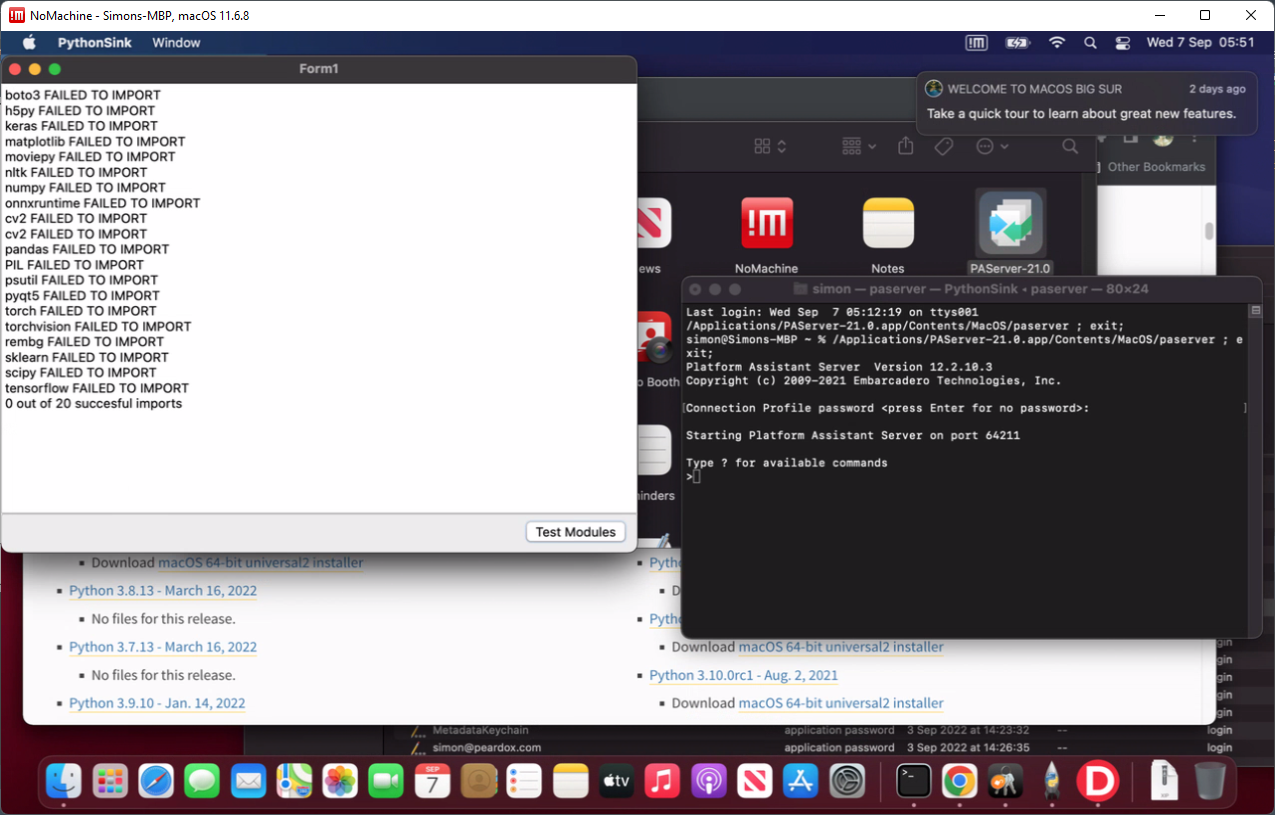Open Finder from the Dock
This screenshot has width=1275, height=815.
(65, 780)
